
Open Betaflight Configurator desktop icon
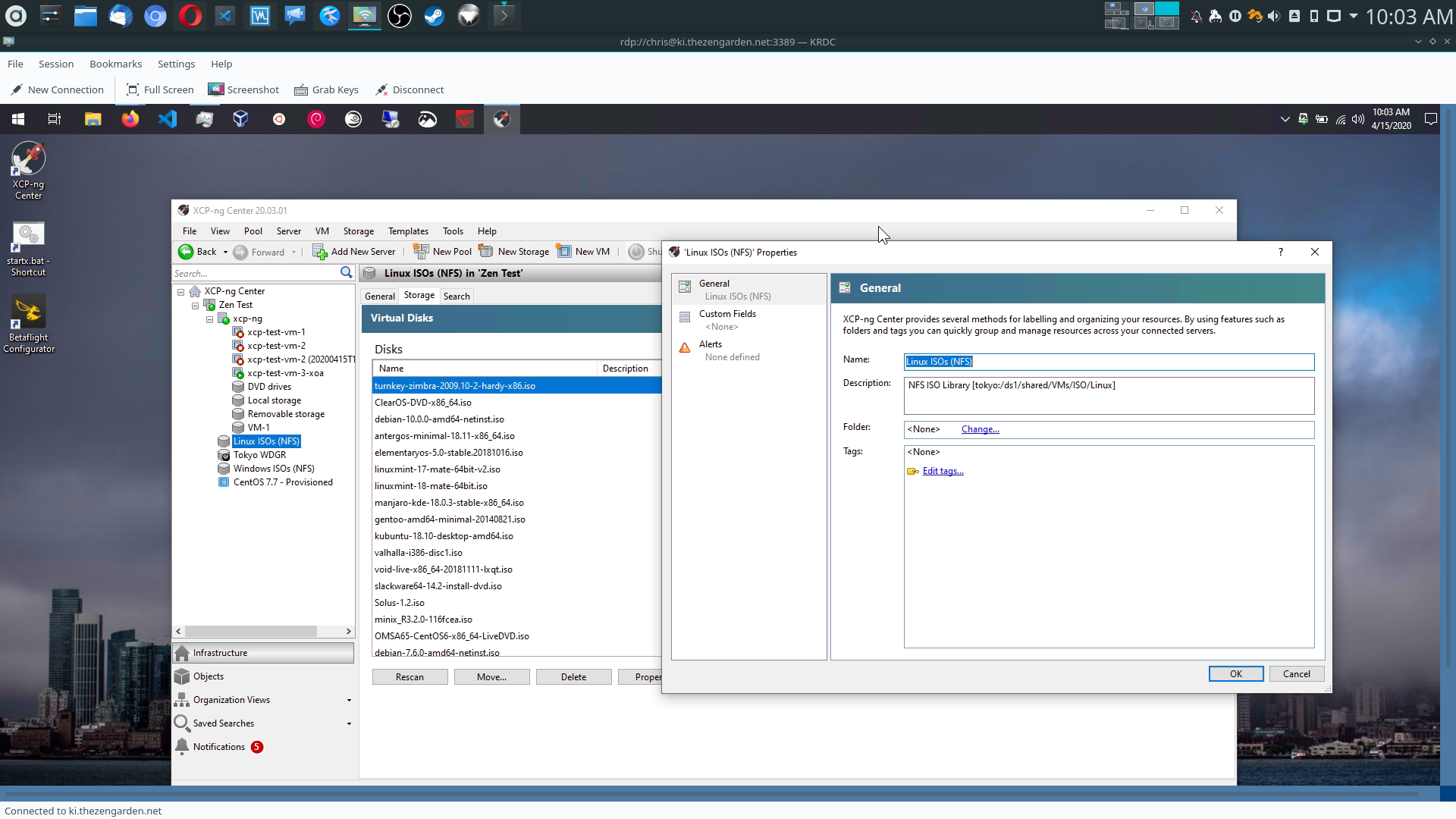coord(28,325)
